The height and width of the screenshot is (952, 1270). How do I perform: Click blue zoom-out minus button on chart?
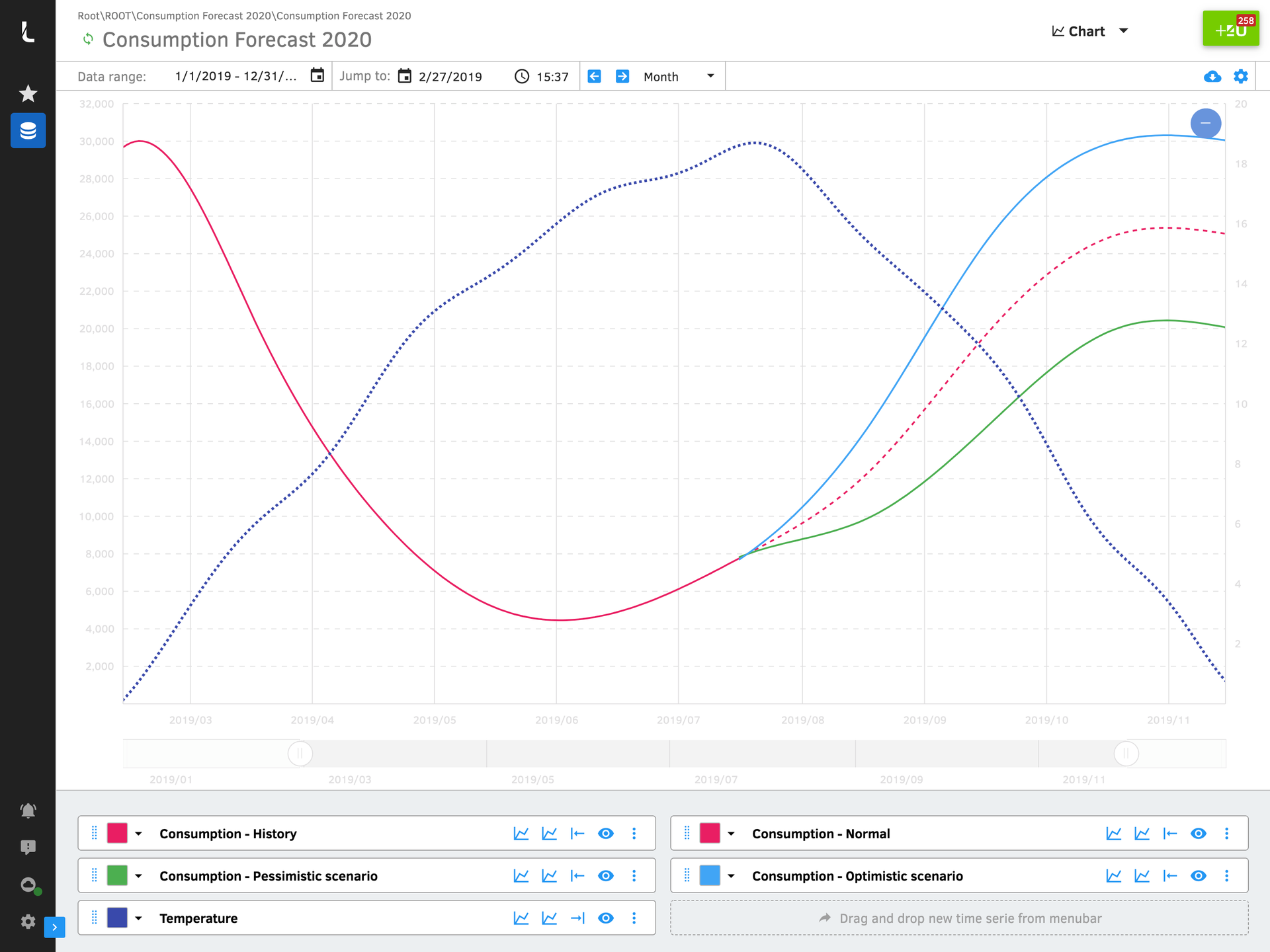tap(1205, 124)
